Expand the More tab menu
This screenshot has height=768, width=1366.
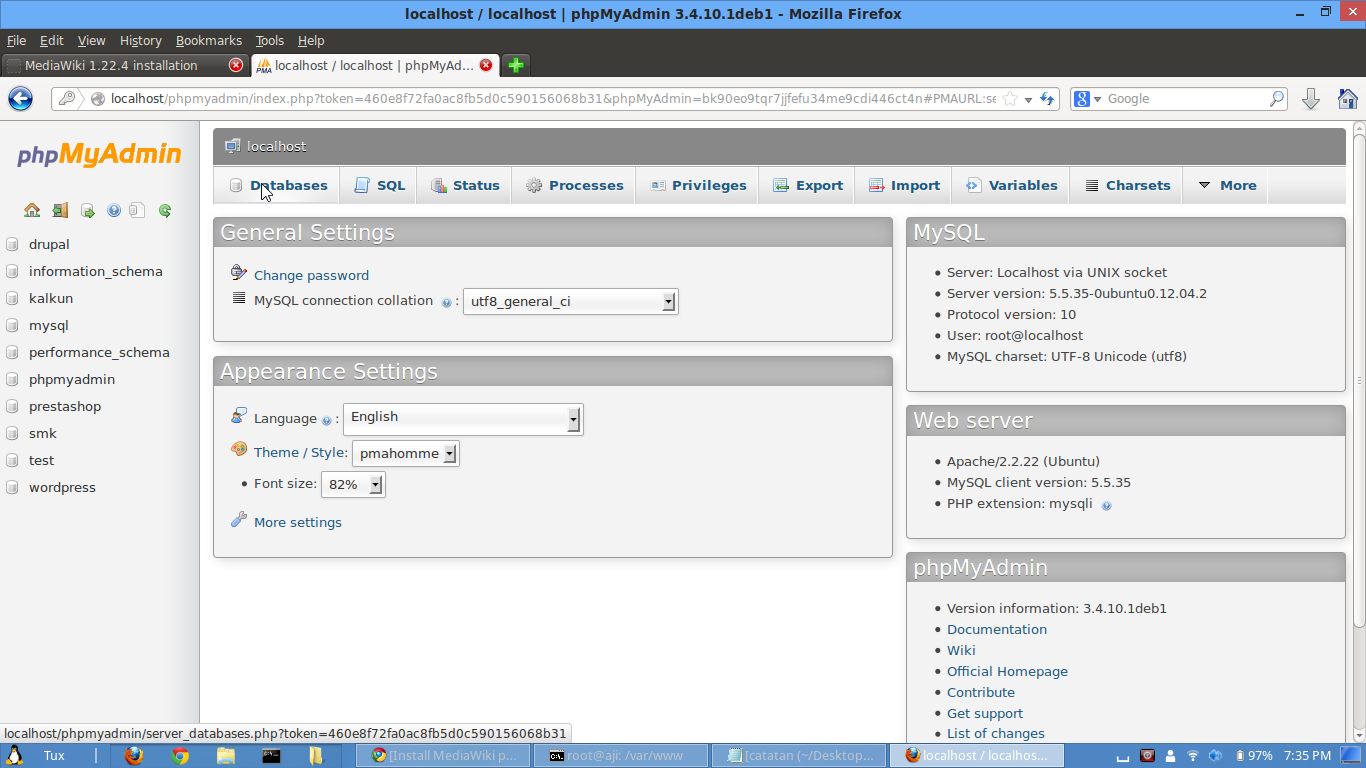point(1226,185)
